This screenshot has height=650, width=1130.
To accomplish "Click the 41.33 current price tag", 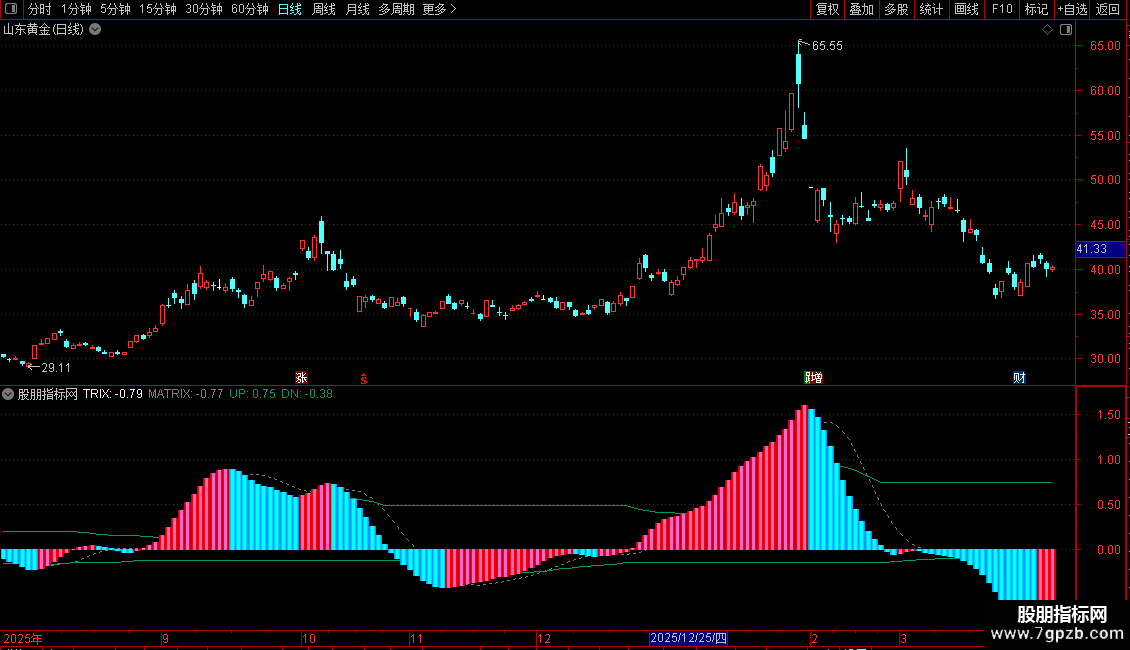I will pyautogui.click(x=1100, y=249).
